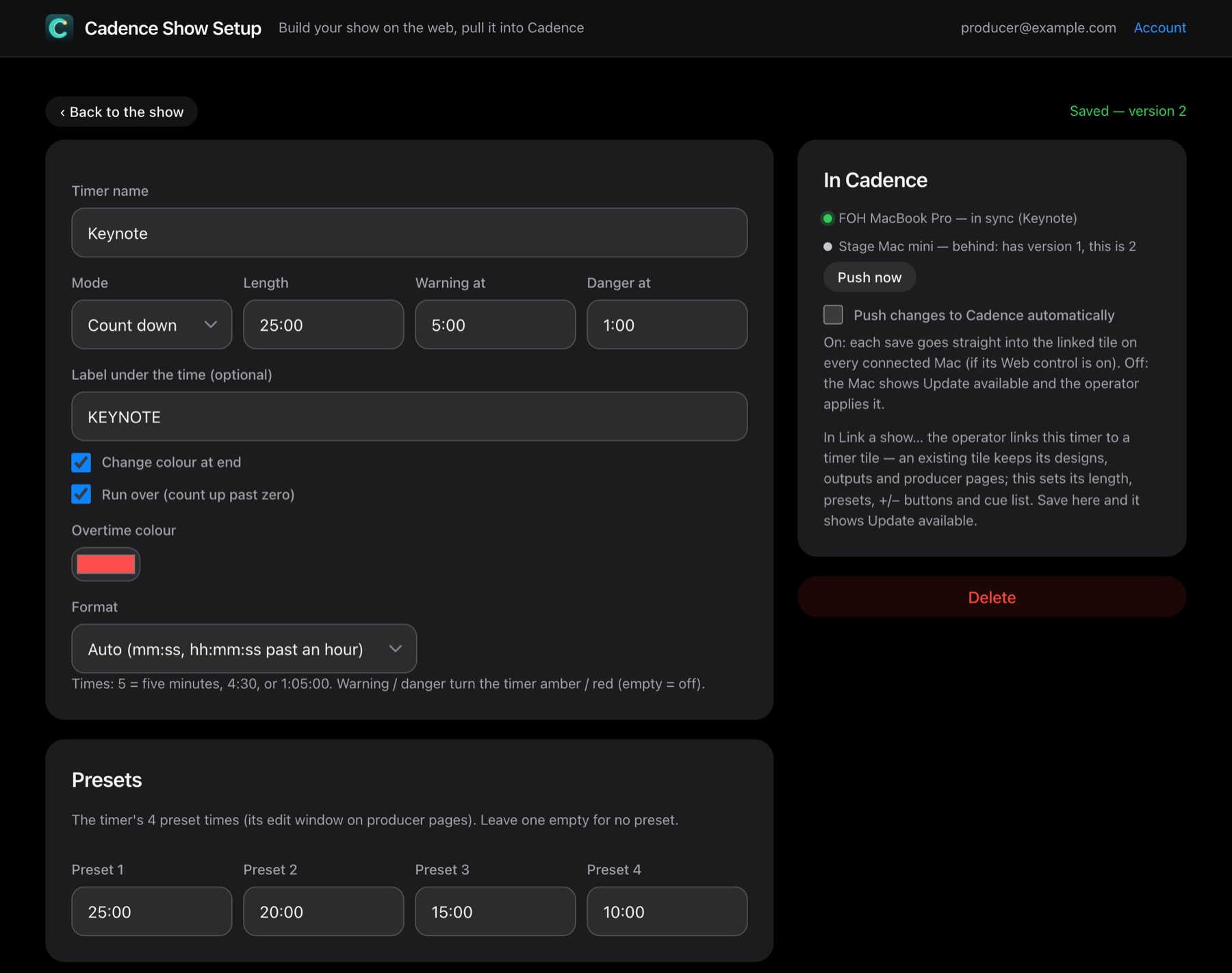Click the Push now button
Screen dimensions: 1232x973
pos(869,277)
